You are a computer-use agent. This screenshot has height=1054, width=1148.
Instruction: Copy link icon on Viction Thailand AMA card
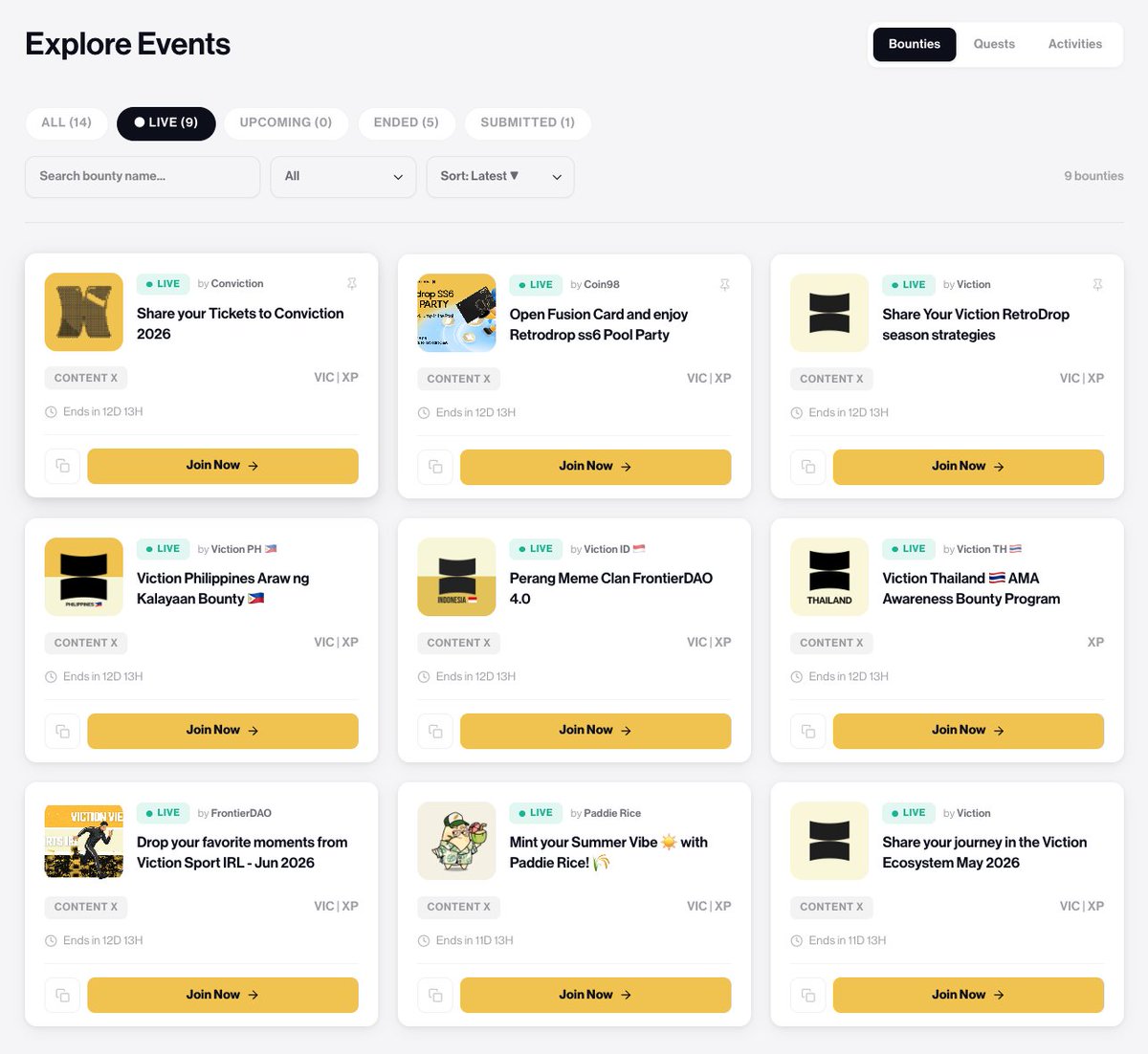coord(808,731)
